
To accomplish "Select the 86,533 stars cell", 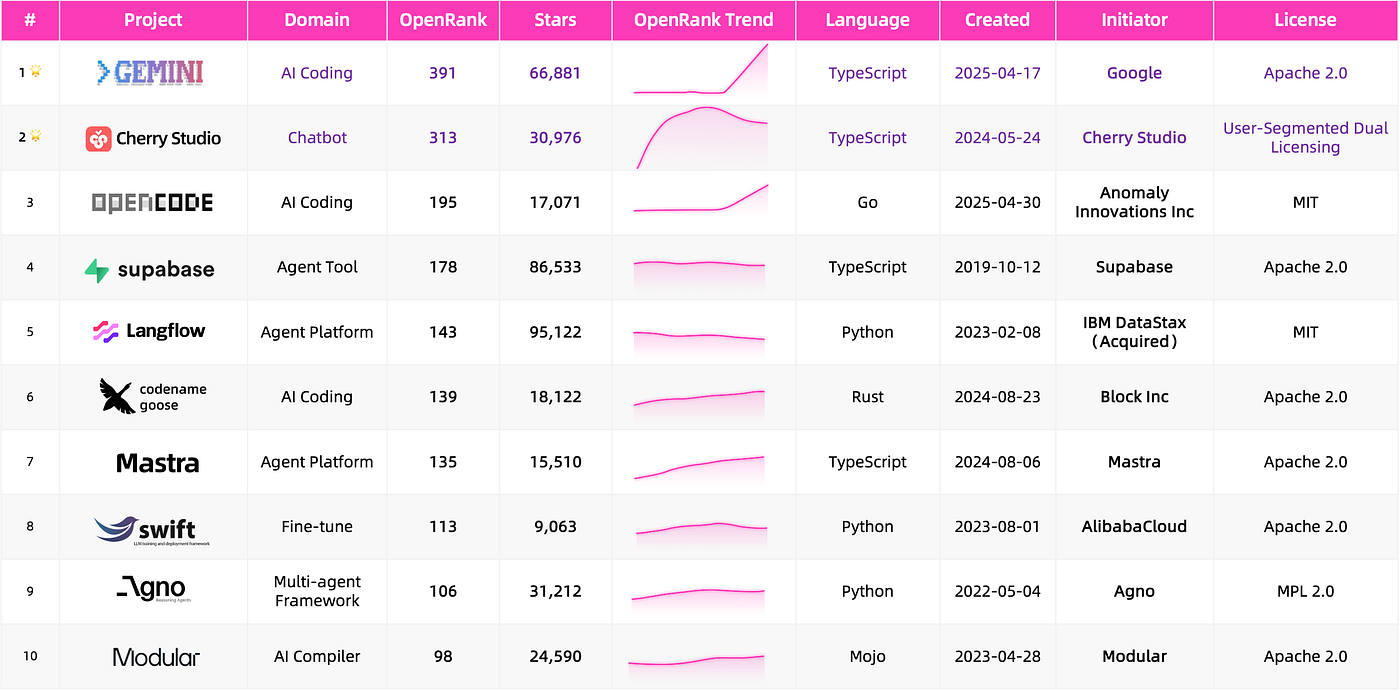I will pos(555,267).
